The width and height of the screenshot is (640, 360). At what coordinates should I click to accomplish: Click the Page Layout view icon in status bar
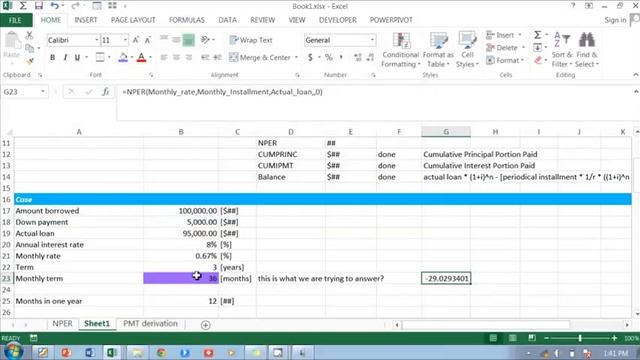tap(512, 338)
